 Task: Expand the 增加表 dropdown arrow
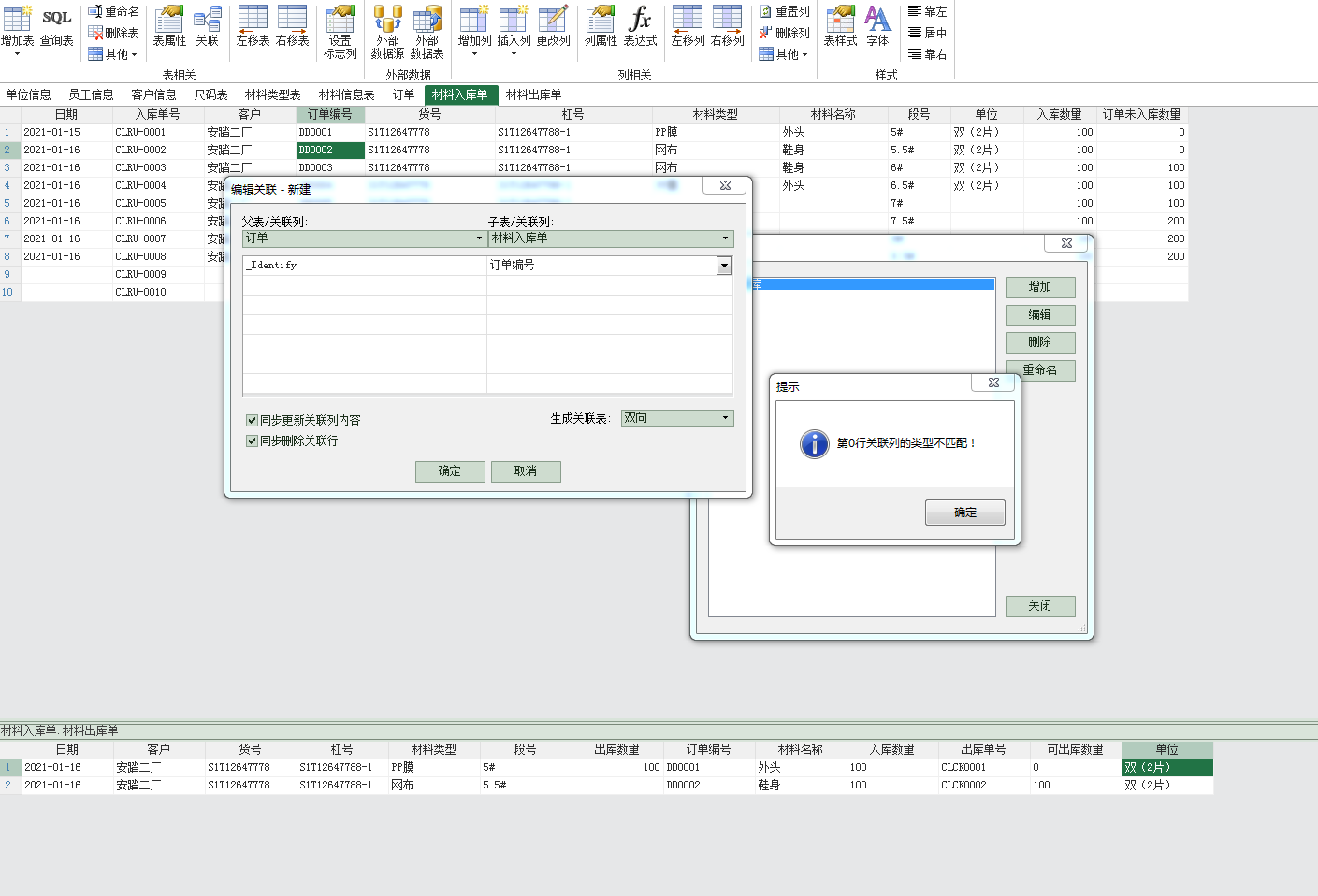(17, 54)
